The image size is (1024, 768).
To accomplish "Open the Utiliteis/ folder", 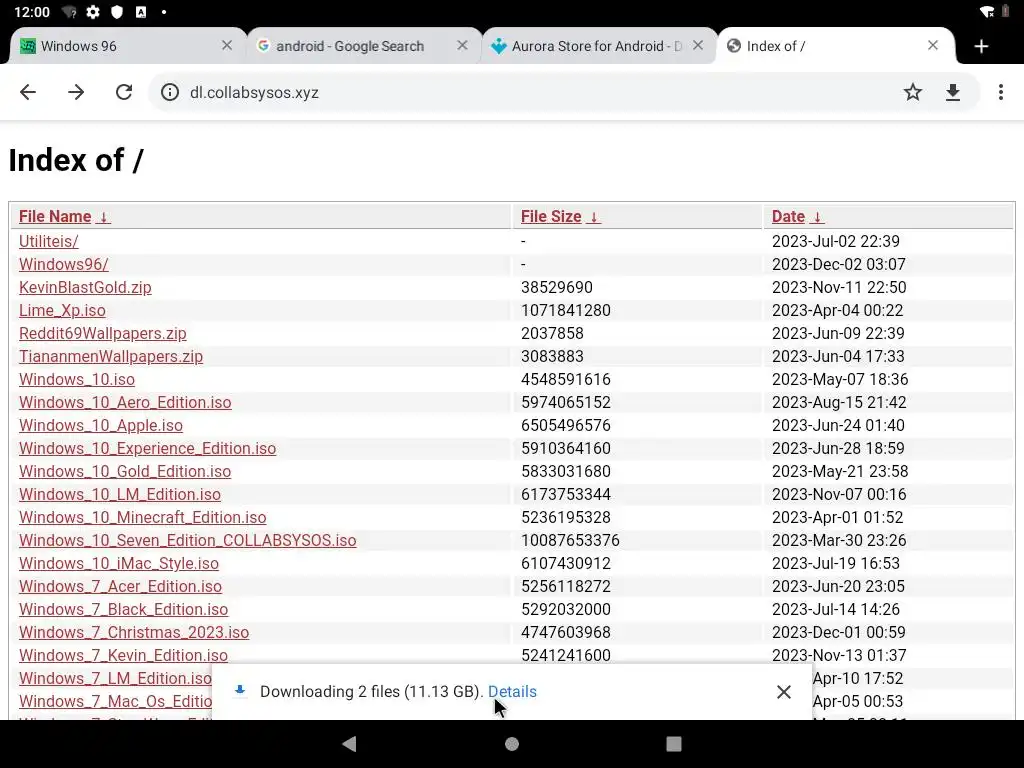I will pyautogui.click(x=48, y=241).
